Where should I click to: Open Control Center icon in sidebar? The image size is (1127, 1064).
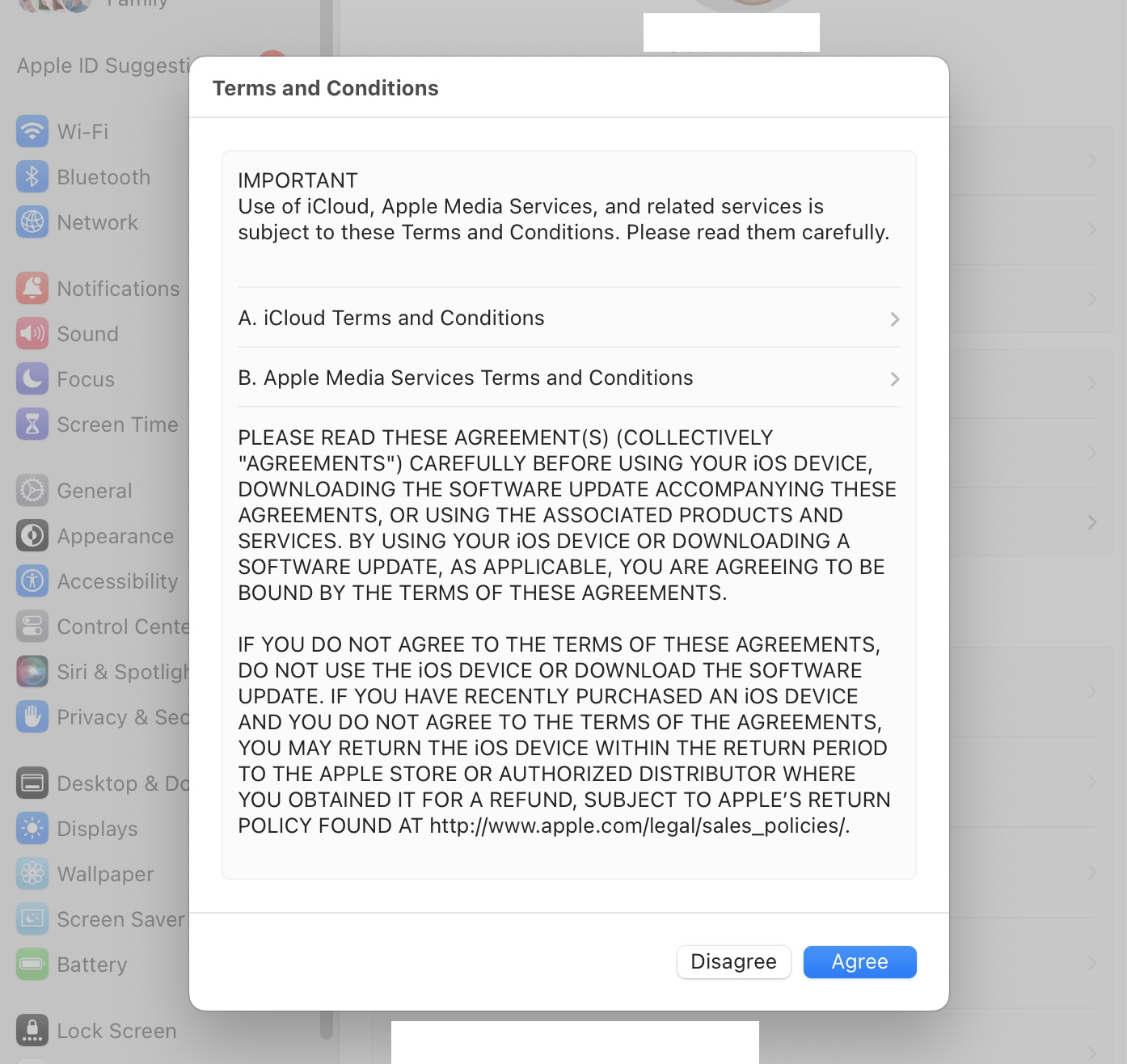tap(32, 626)
